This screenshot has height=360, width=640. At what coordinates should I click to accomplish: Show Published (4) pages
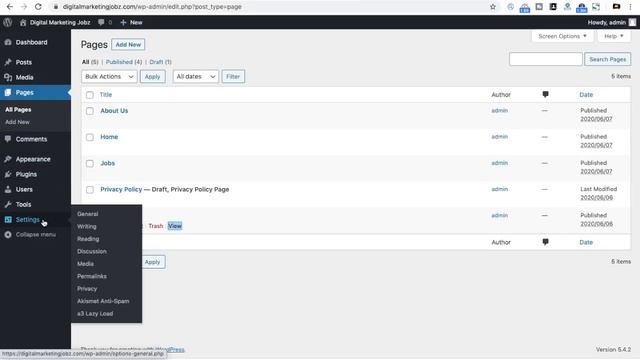124,62
